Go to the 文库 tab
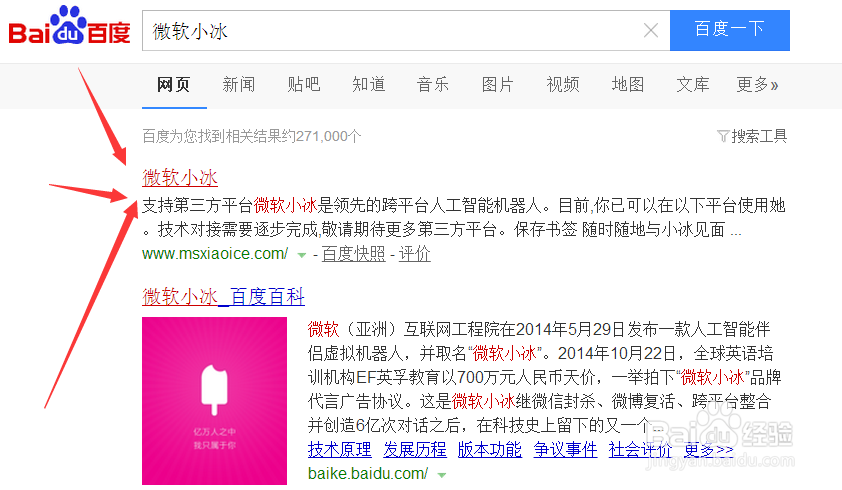Screen dimensions: 842x490 693,84
